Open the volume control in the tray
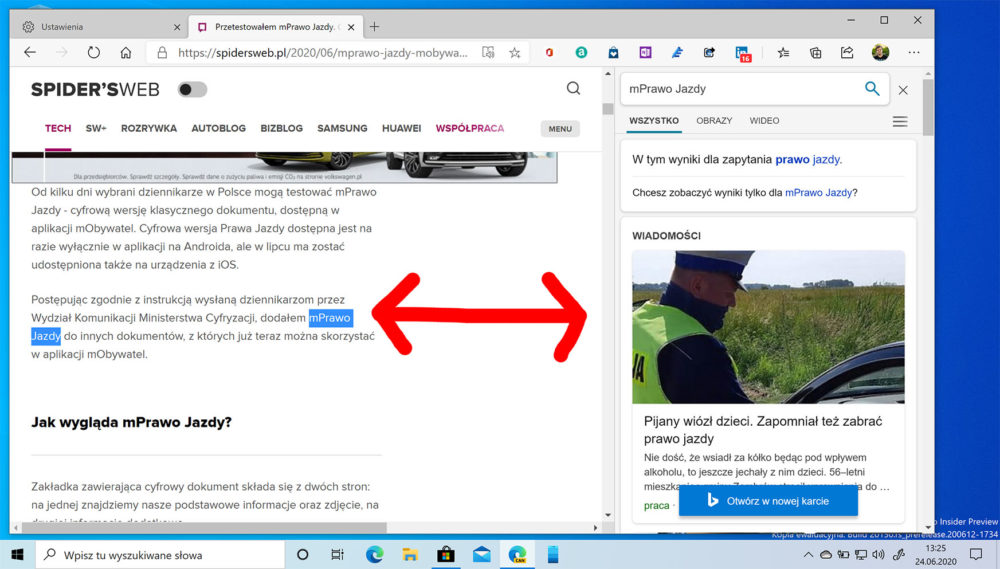Screen dimensions: 1000x569 pos(879,555)
